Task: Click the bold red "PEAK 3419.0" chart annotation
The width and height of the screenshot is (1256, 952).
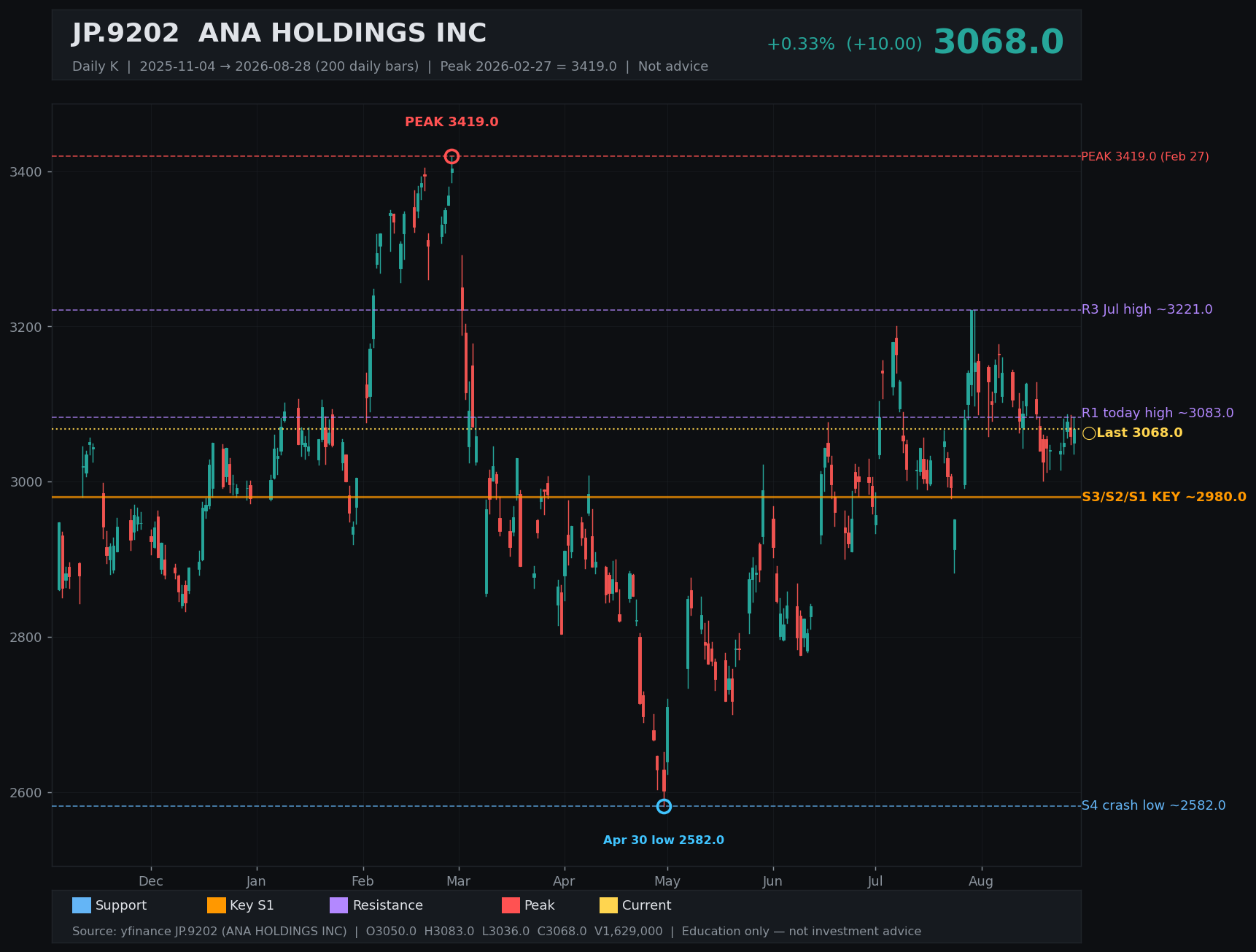Action: 451,122
